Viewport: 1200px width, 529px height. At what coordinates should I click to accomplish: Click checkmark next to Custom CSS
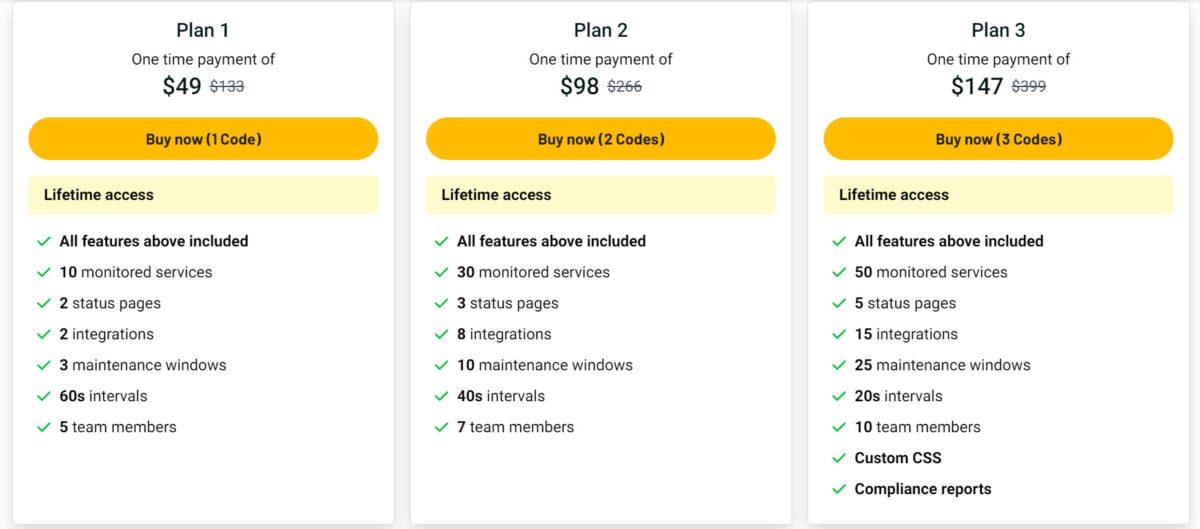pos(839,458)
